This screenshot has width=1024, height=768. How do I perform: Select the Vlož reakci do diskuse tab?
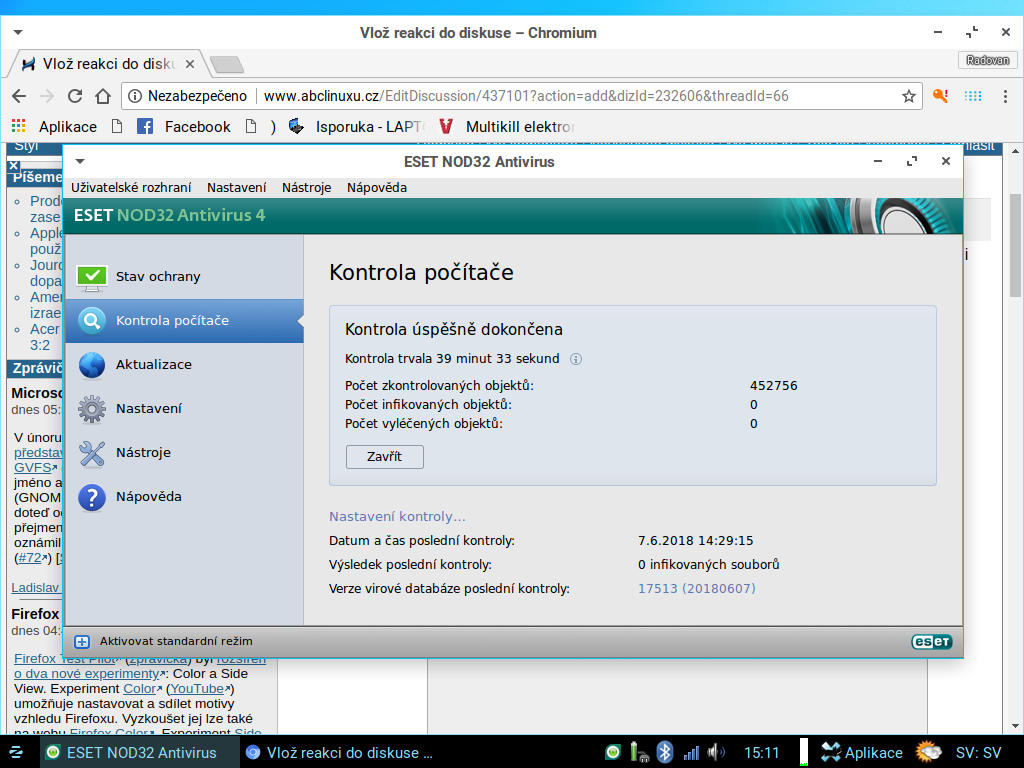(108, 64)
